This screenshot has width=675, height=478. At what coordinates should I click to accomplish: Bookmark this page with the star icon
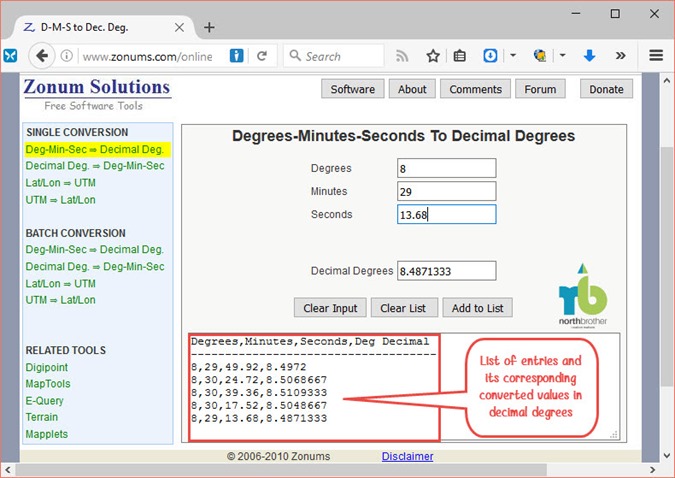[x=433, y=56]
